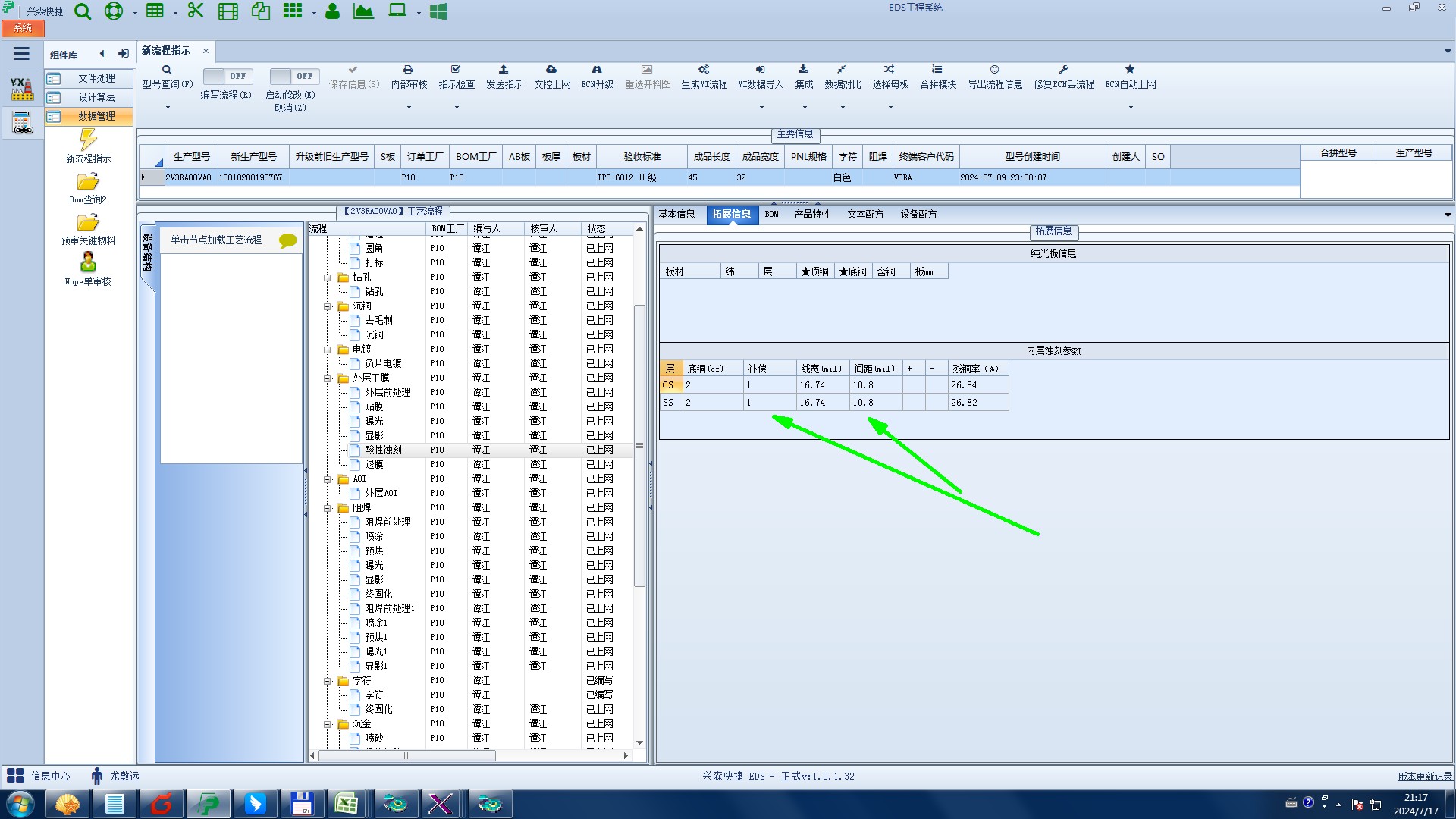Open Excel from Windows taskbar
This screenshot has width=1456, height=819.
[x=347, y=804]
